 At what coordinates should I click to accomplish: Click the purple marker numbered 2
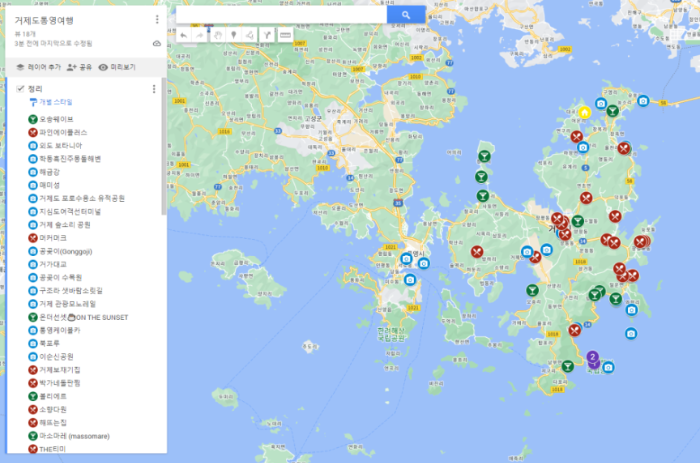point(592,357)
